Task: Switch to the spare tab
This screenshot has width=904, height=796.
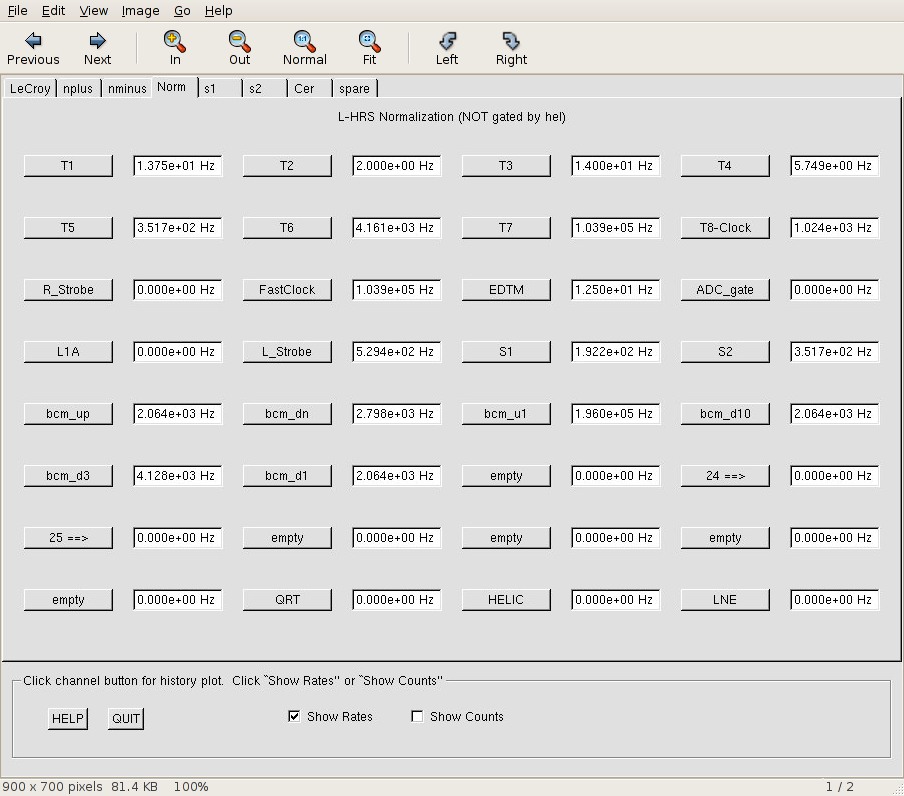Action: pyautogui.click(x=355, y=88)
